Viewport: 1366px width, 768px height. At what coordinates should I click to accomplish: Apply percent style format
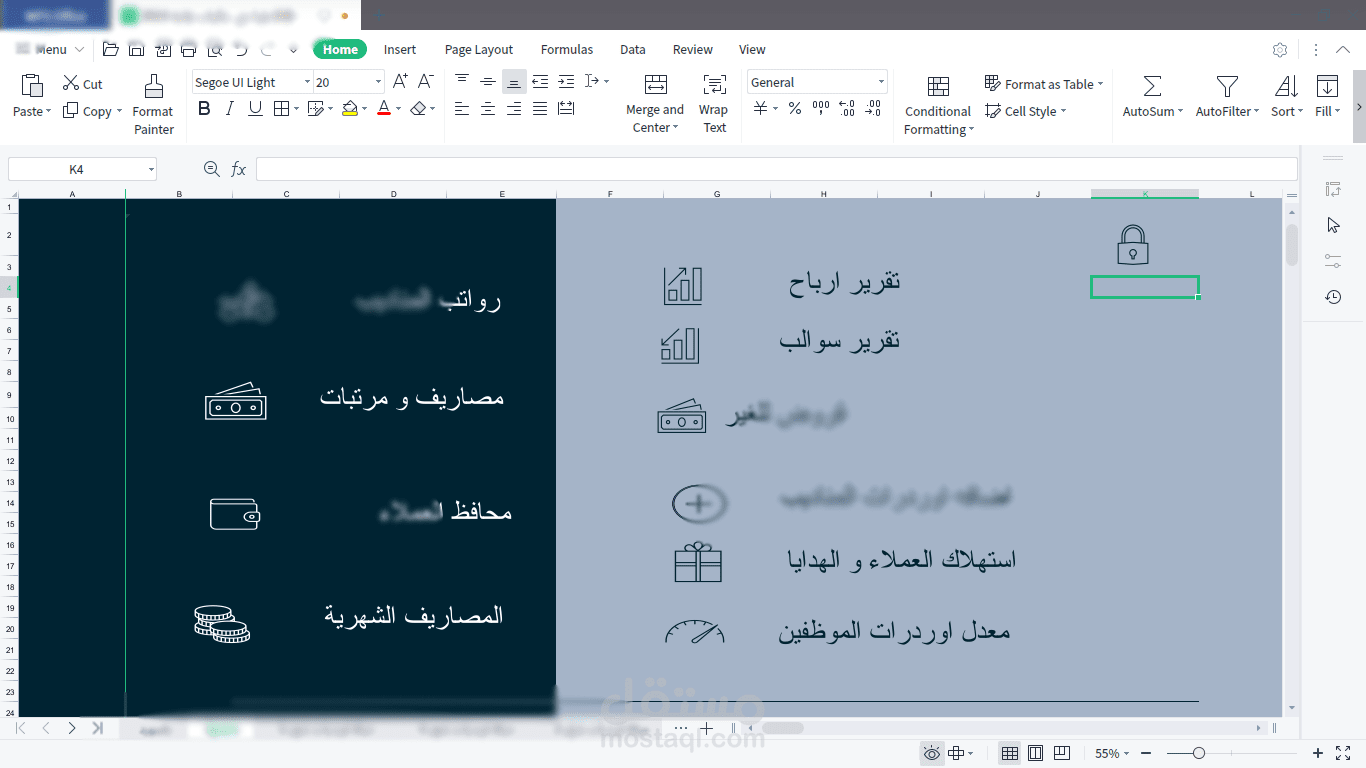pos(795,109)
